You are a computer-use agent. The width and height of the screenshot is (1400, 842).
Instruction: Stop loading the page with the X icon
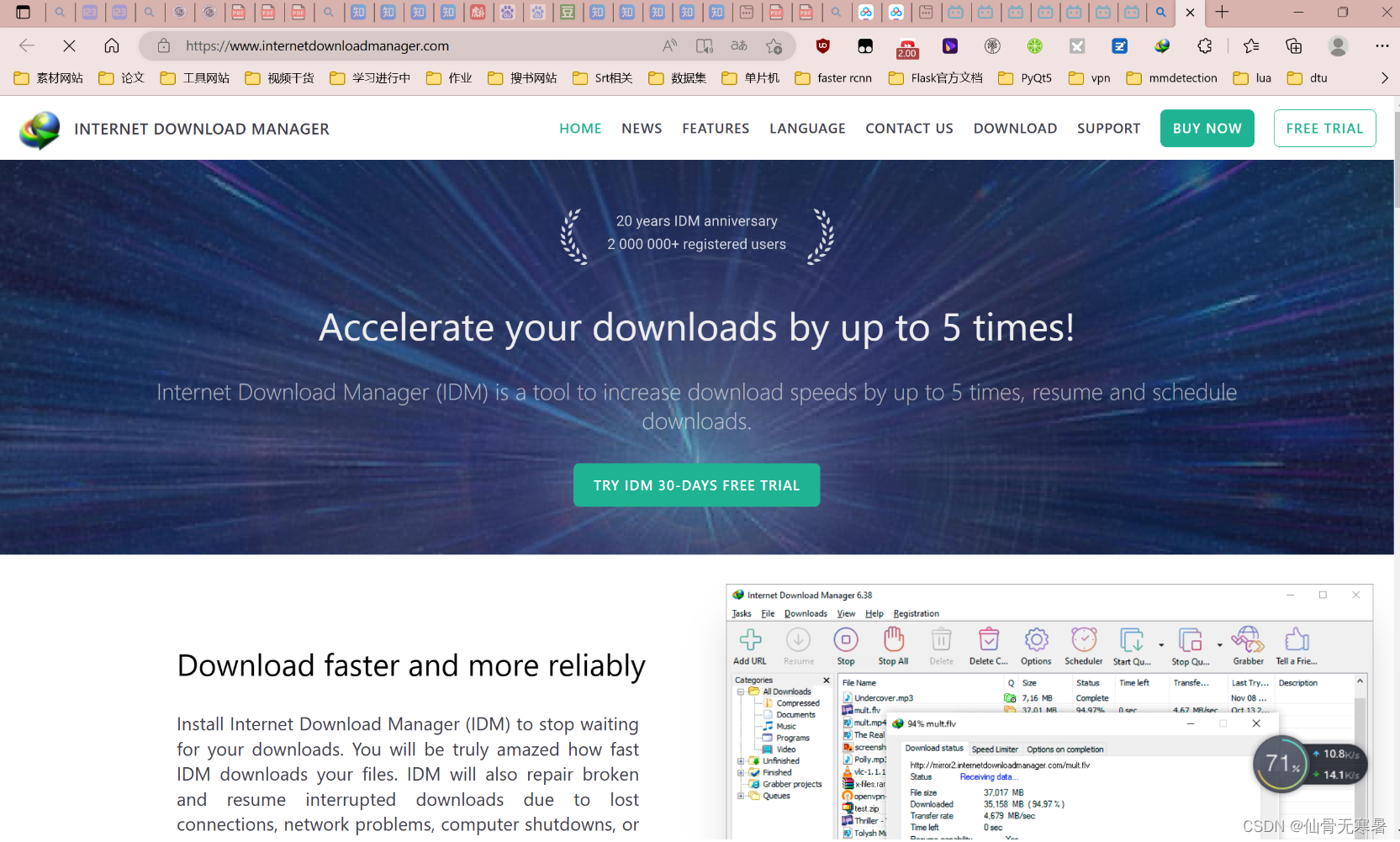pos(69,45)
